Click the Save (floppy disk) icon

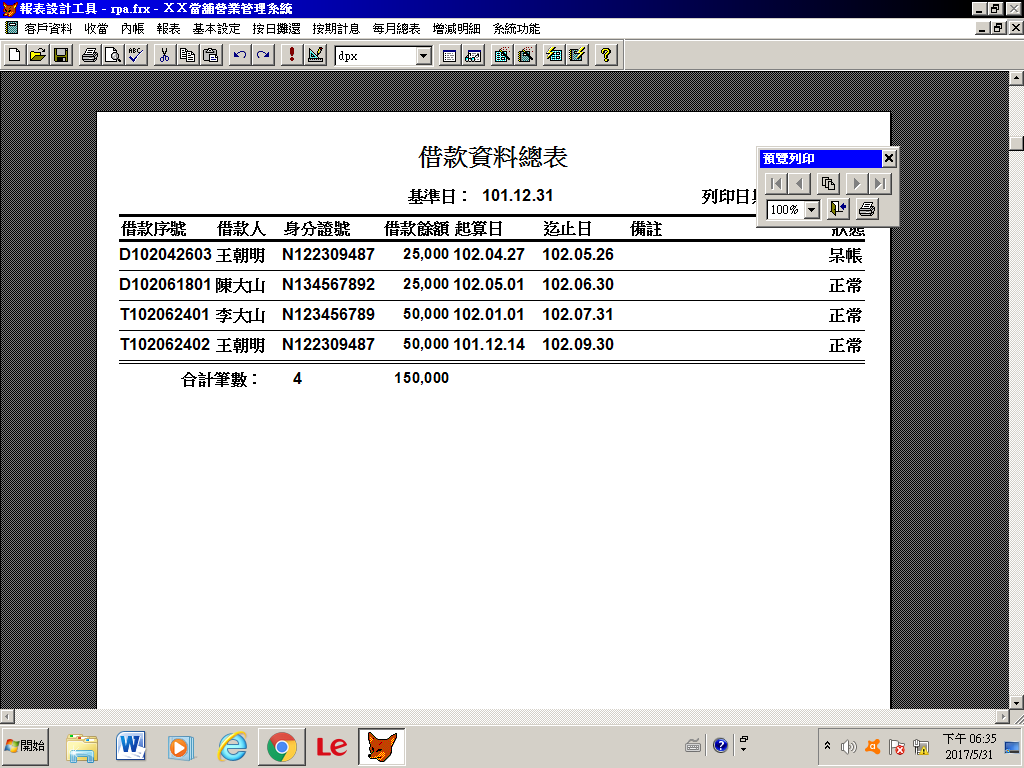click(60, 55)
